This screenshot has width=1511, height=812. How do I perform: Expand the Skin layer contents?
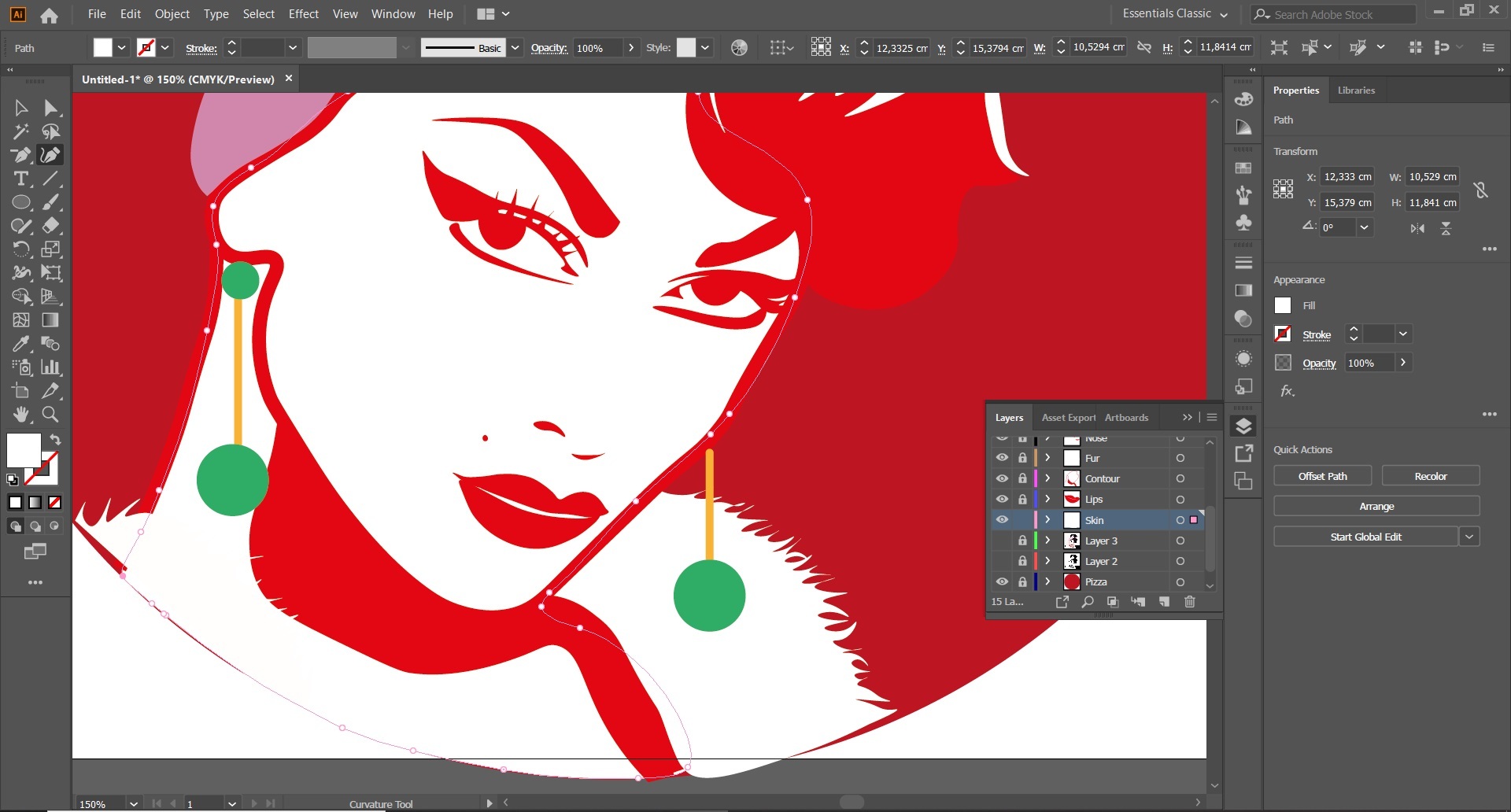coord(1047,520)
